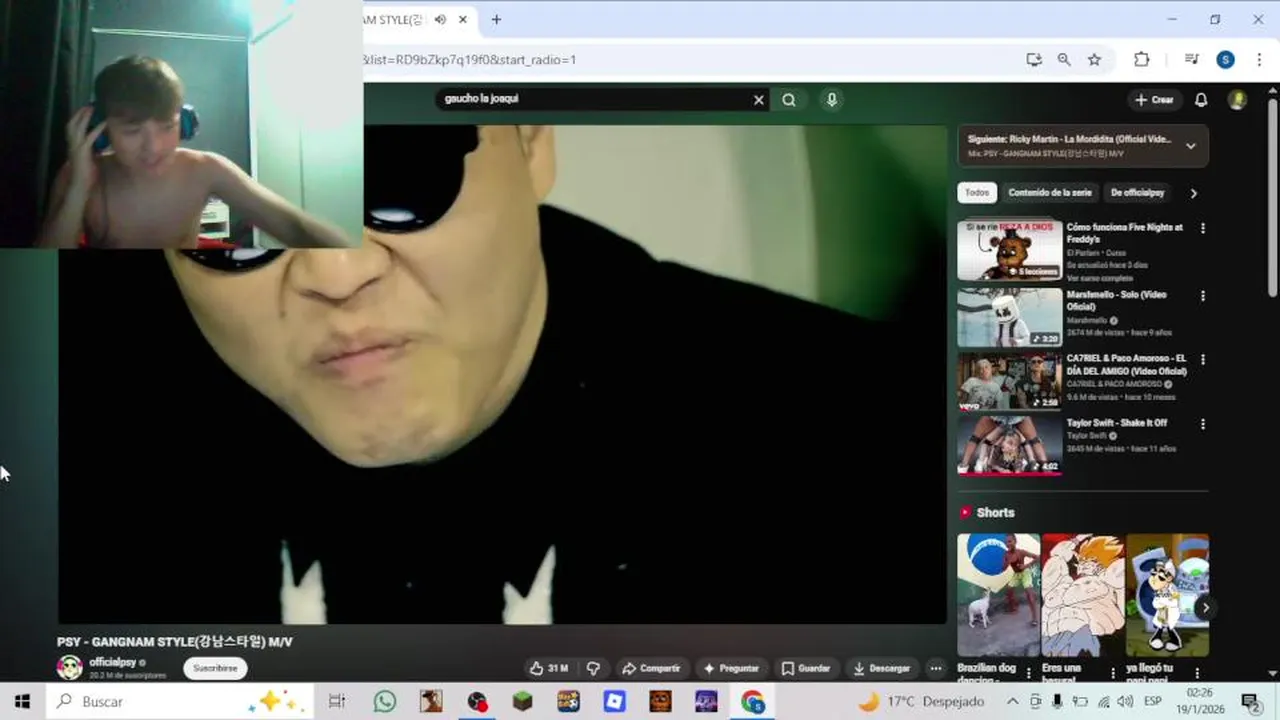The height and width of the screenshot is (720, 1280).
Task: Open options for the Eres una basura Short
Action: pyautogui.click(x=1112, y=673)
